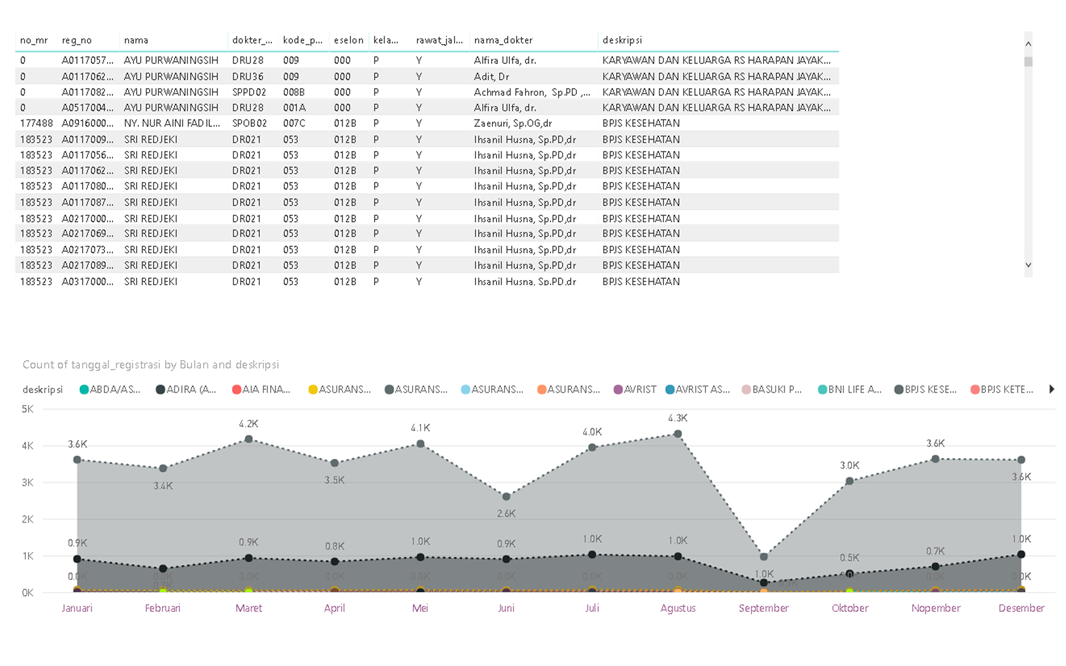The image size is (1066, 666).
Task: Click the Mei data point at 4.1K
Action: (420, 444)
